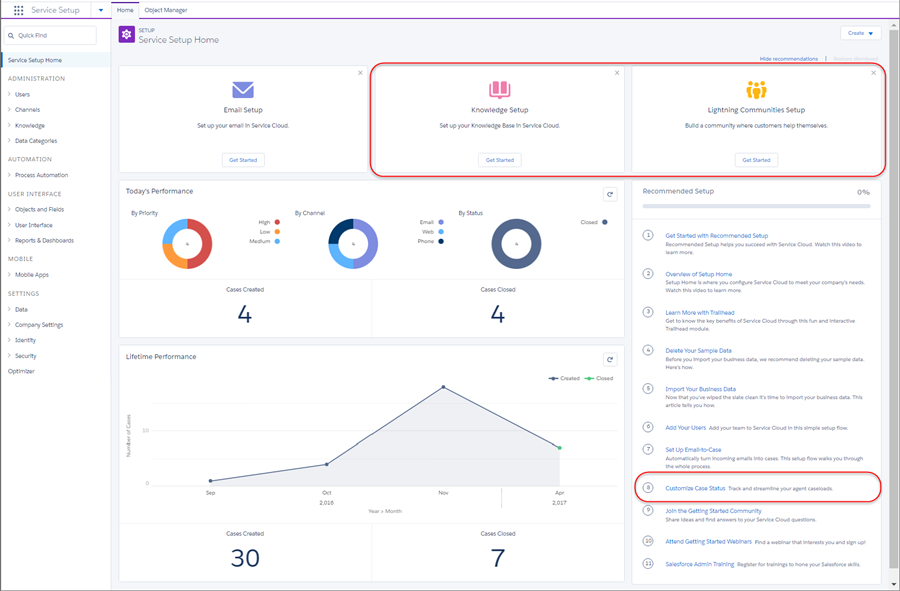900x591 pixels.
Task: Open the Customize Case Status link
Action: tap(695, 488)
